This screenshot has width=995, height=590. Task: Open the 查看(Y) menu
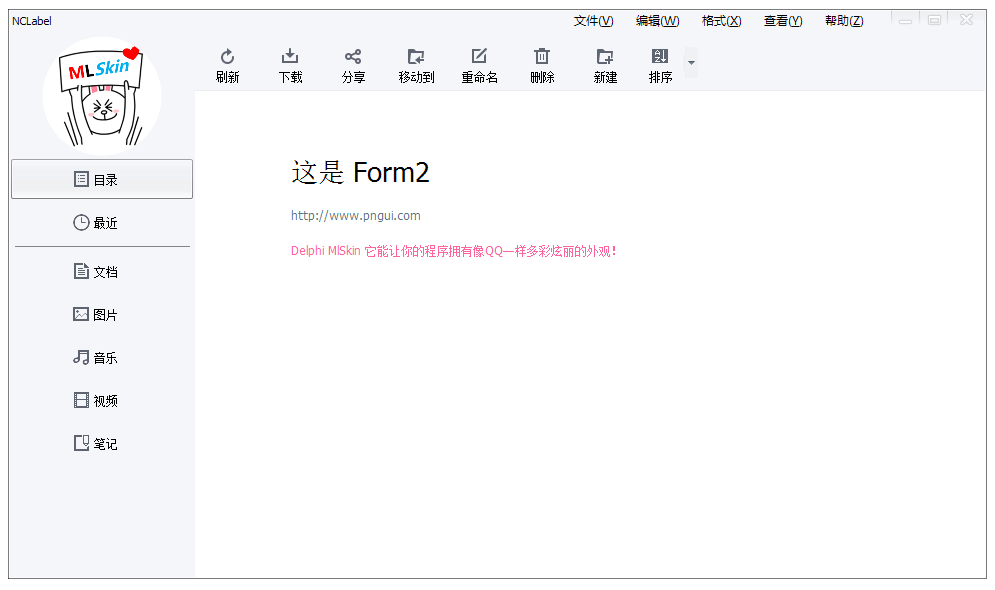(x=783, y=21)
